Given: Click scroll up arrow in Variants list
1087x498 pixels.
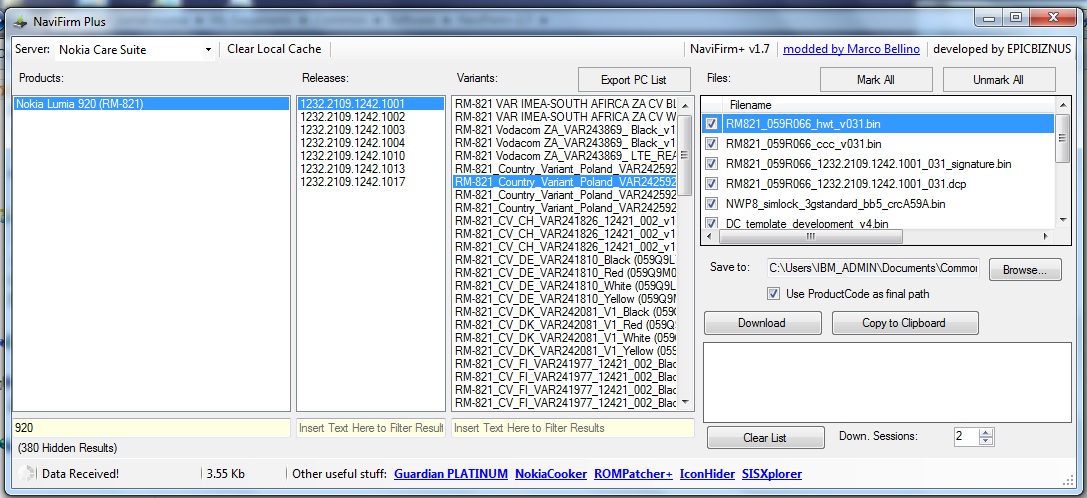Looking at the screenshot, I should click(685, 105).
